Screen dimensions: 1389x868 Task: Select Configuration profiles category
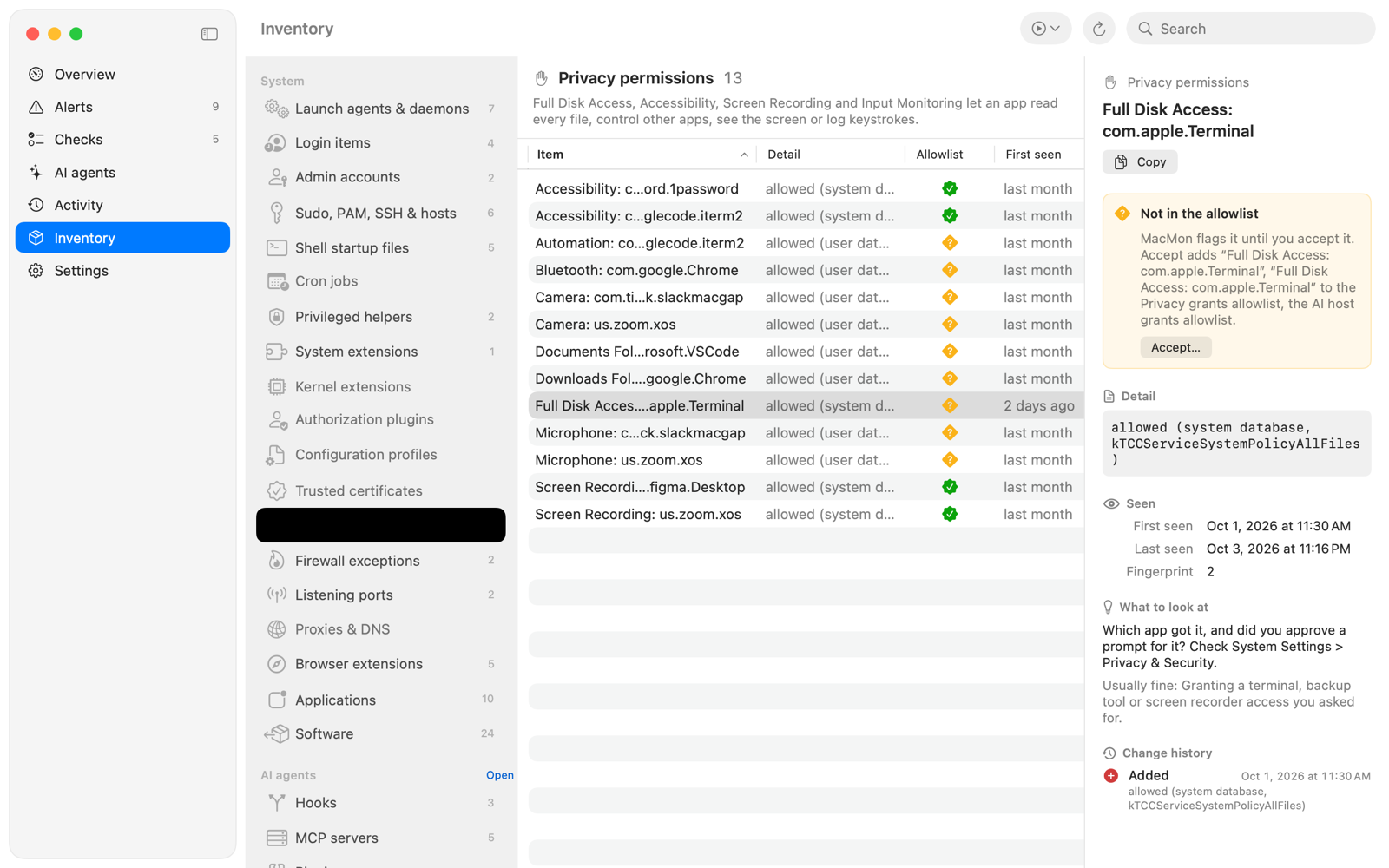click(381, 455)
